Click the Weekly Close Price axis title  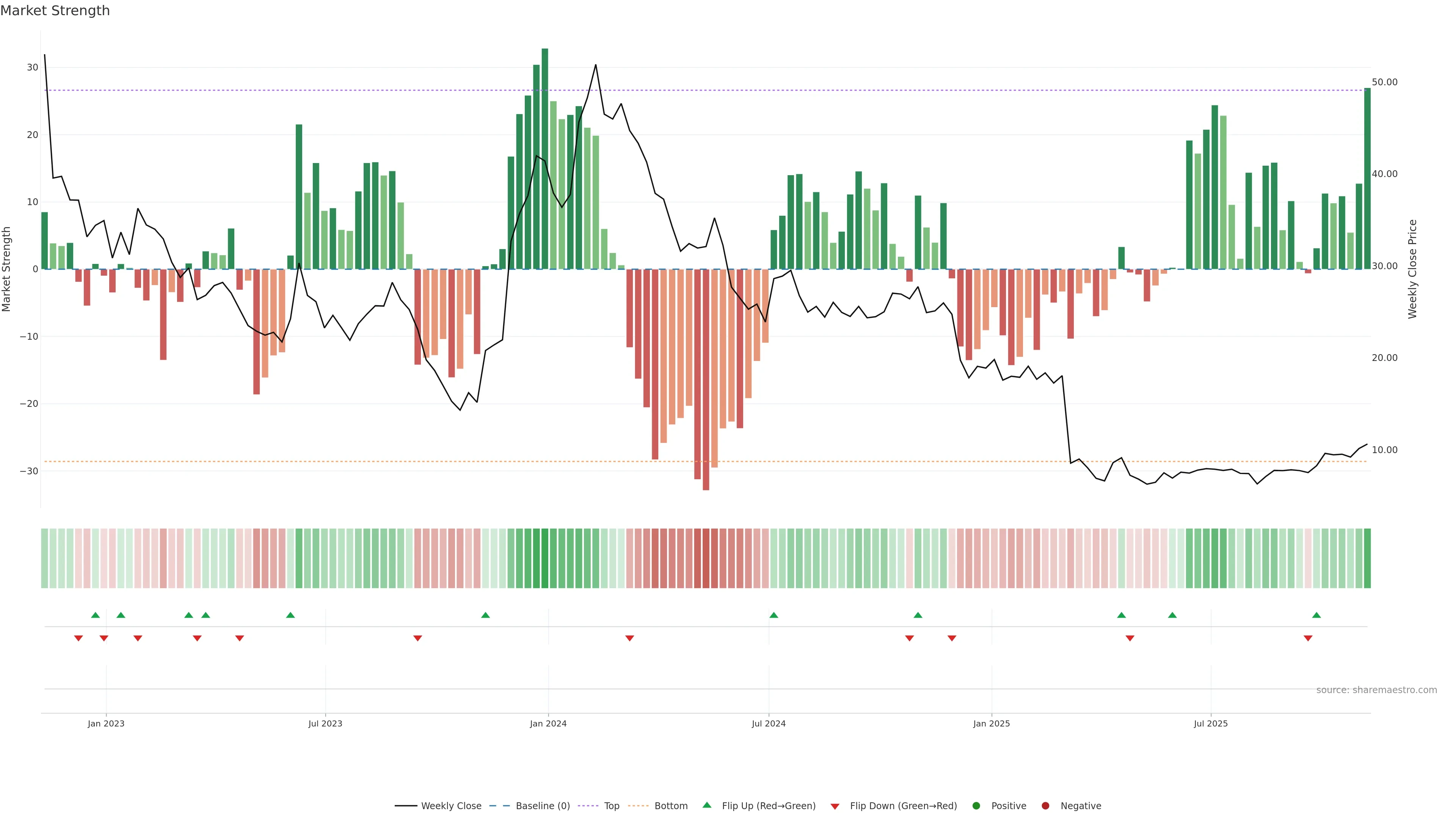click(x=1412, y=269)
